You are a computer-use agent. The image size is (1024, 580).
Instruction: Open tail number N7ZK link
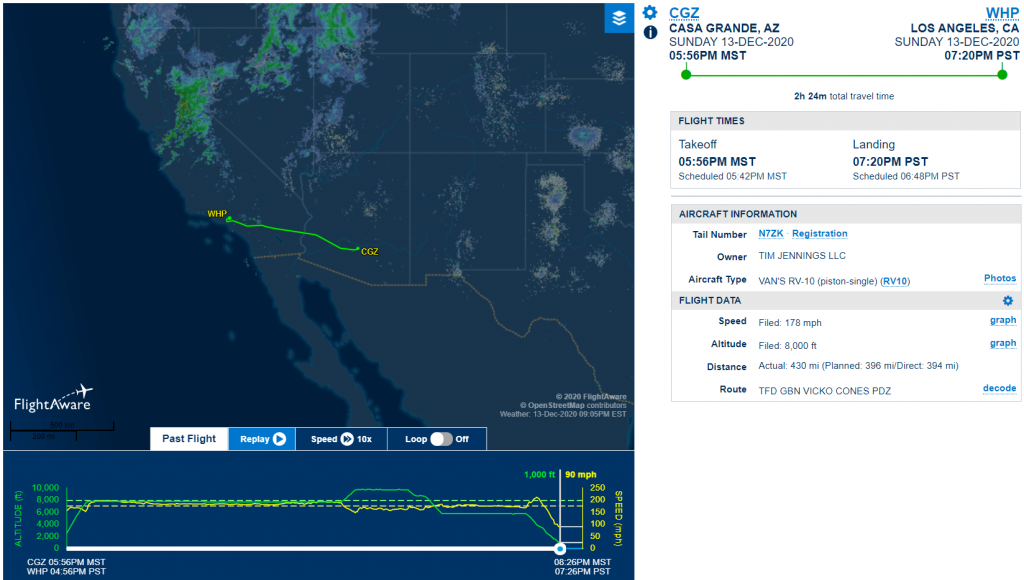click(771, 234)
